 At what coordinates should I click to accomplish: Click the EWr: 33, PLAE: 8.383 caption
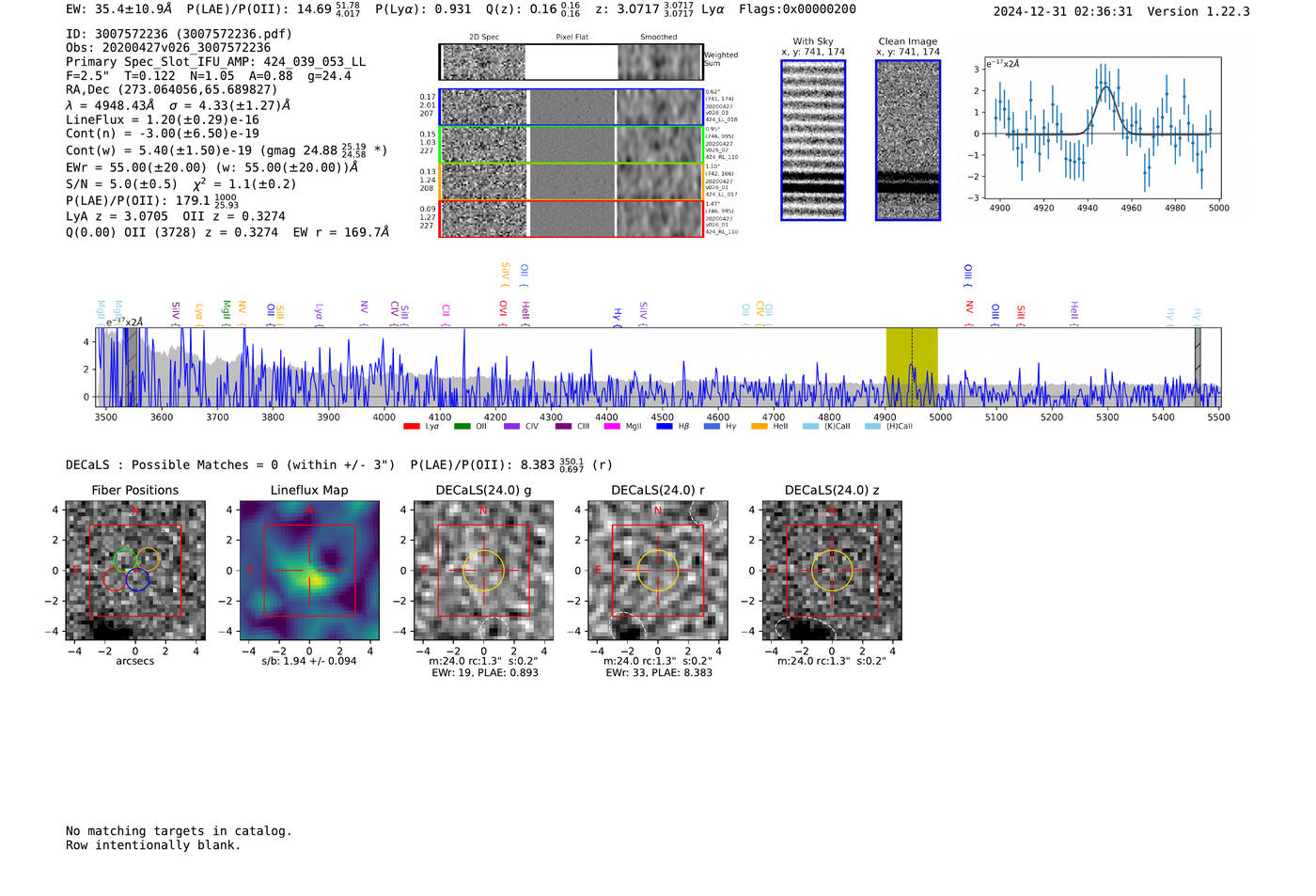click(x=659, y=673)
